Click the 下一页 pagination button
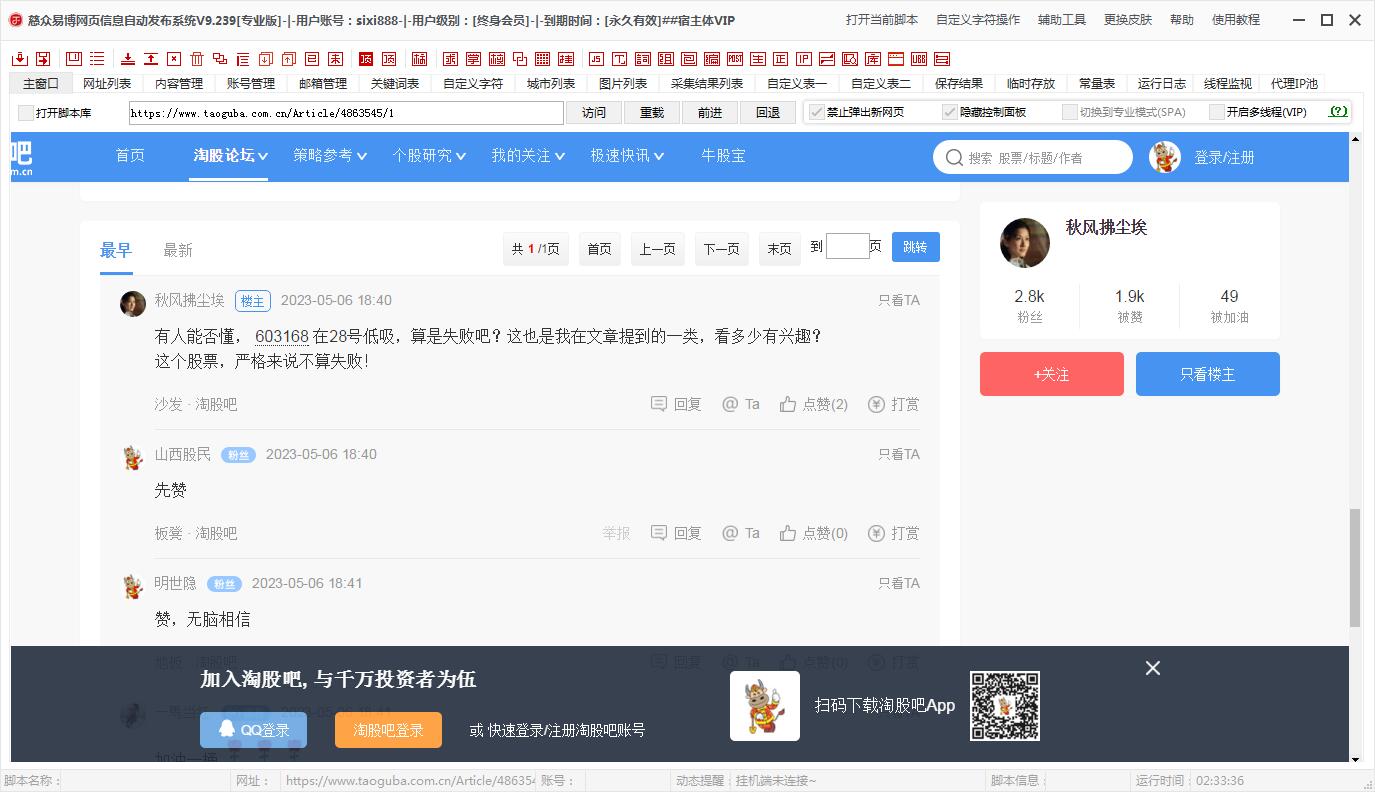The image size is (1375, 792). coord(721,249)
